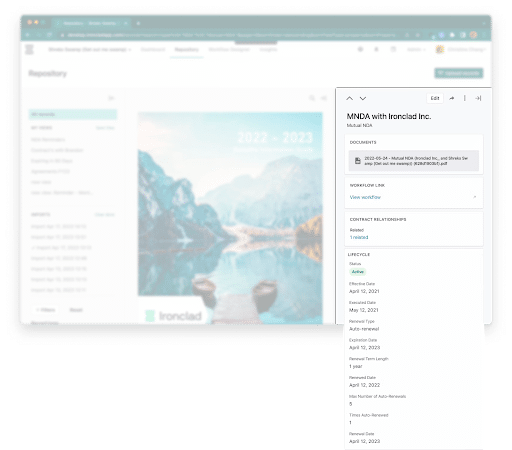Open the Admin dropdown in the header
512x450 pixels.
tap(416, 50)
